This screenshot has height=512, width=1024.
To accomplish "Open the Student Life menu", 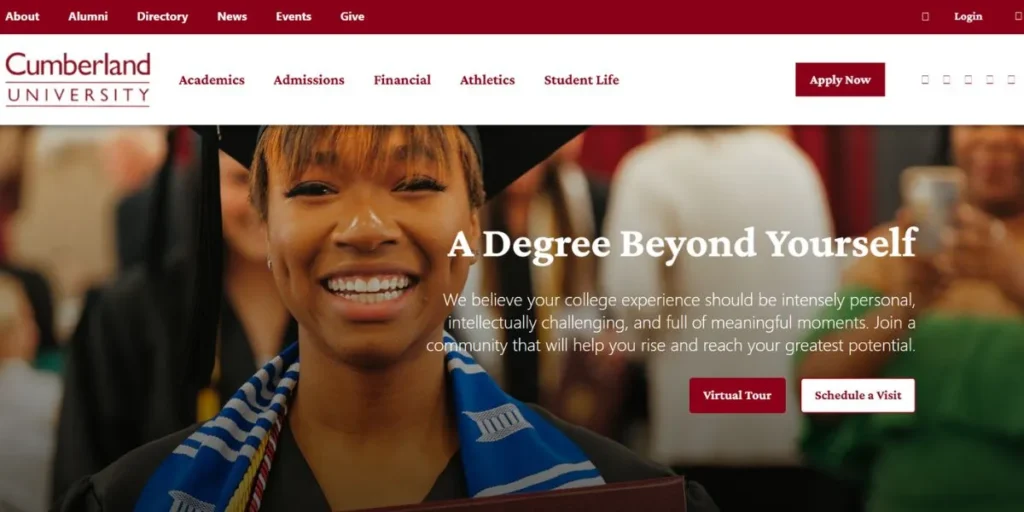I will coord(581,80).
